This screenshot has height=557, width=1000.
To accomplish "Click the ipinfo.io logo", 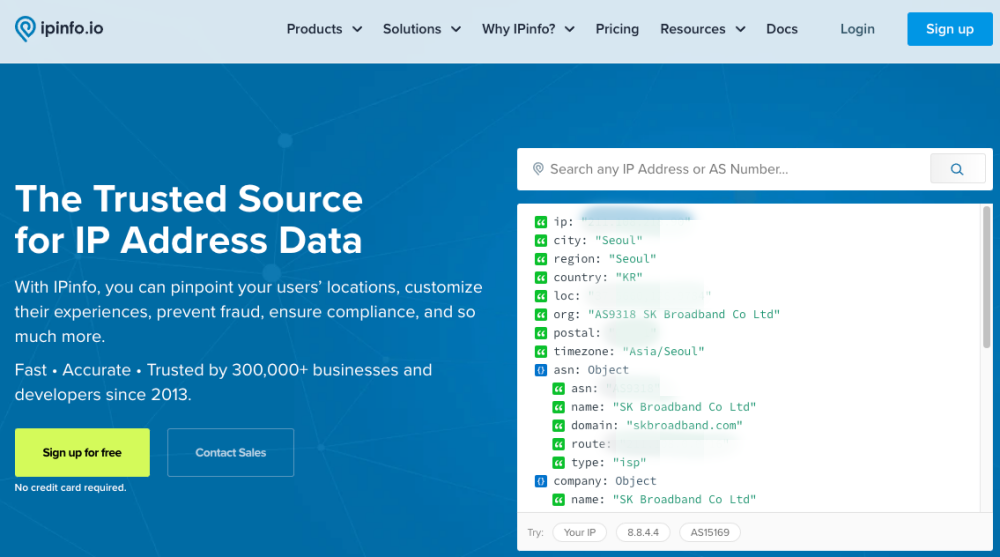I will click(59, 29).
